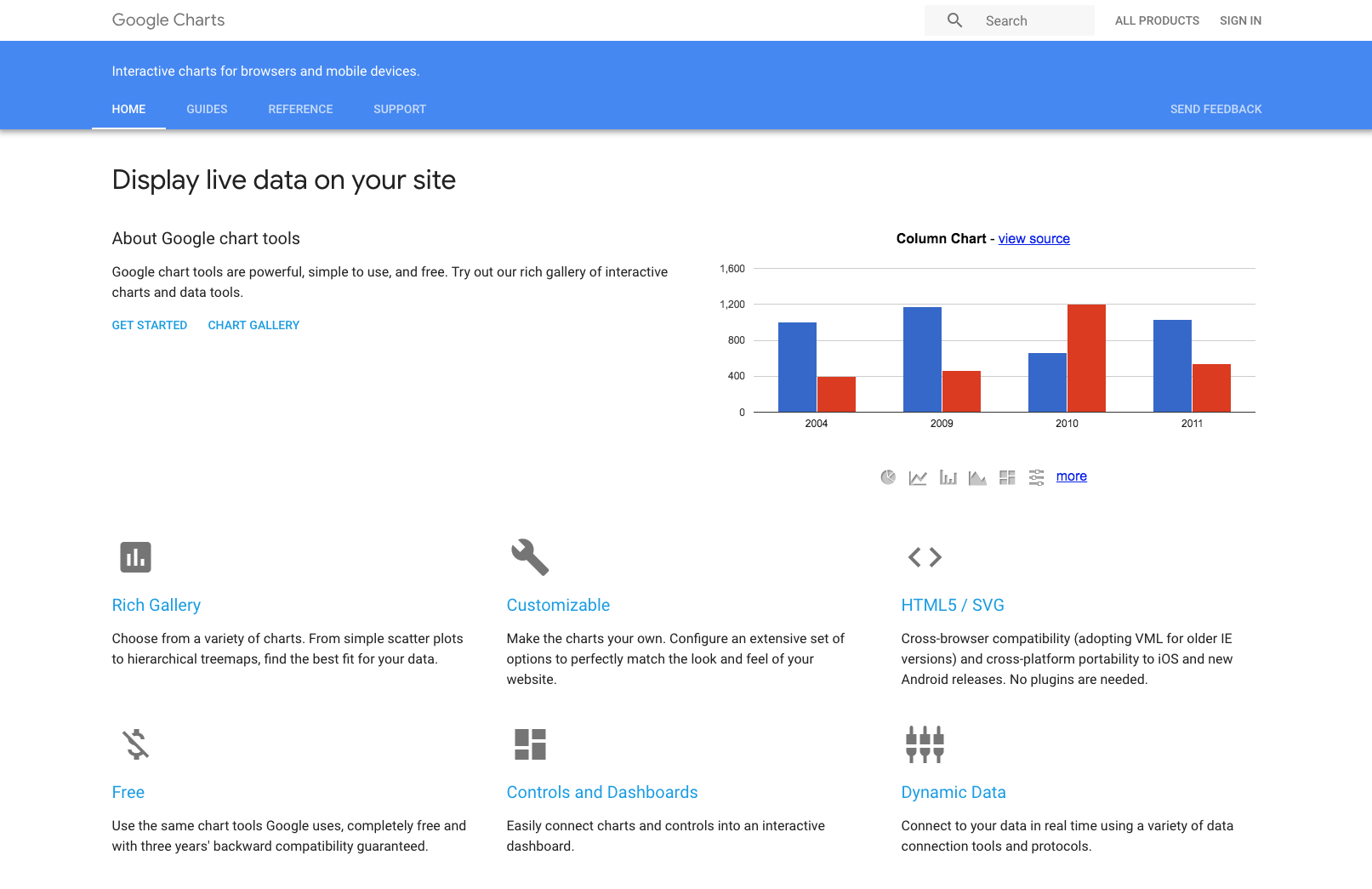Select the area chart icon
The height and width of the screenshot is (889, 1372).
tap(977, 477)
